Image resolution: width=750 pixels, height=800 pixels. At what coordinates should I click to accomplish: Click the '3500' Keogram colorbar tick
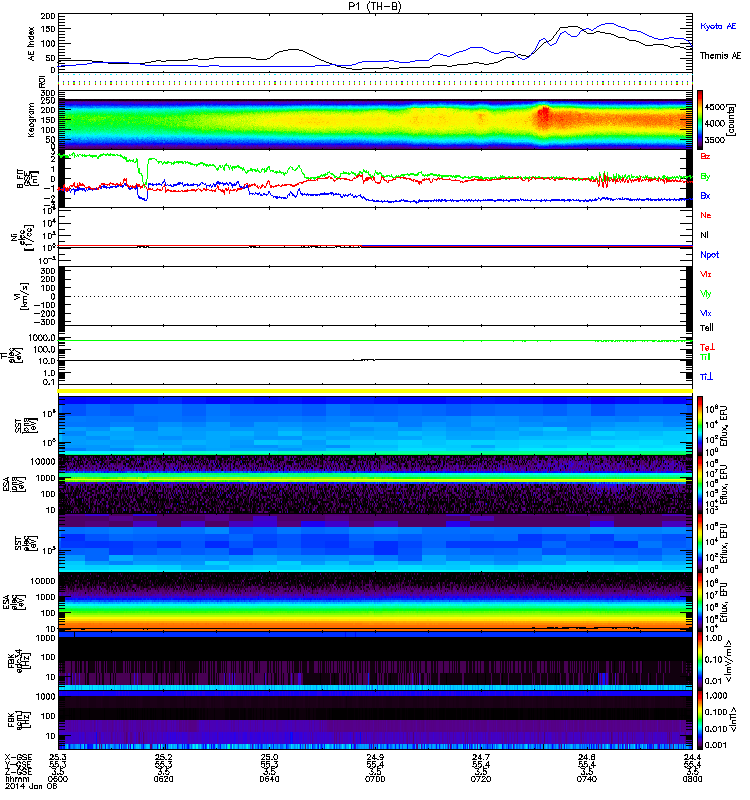pos(715,140)
